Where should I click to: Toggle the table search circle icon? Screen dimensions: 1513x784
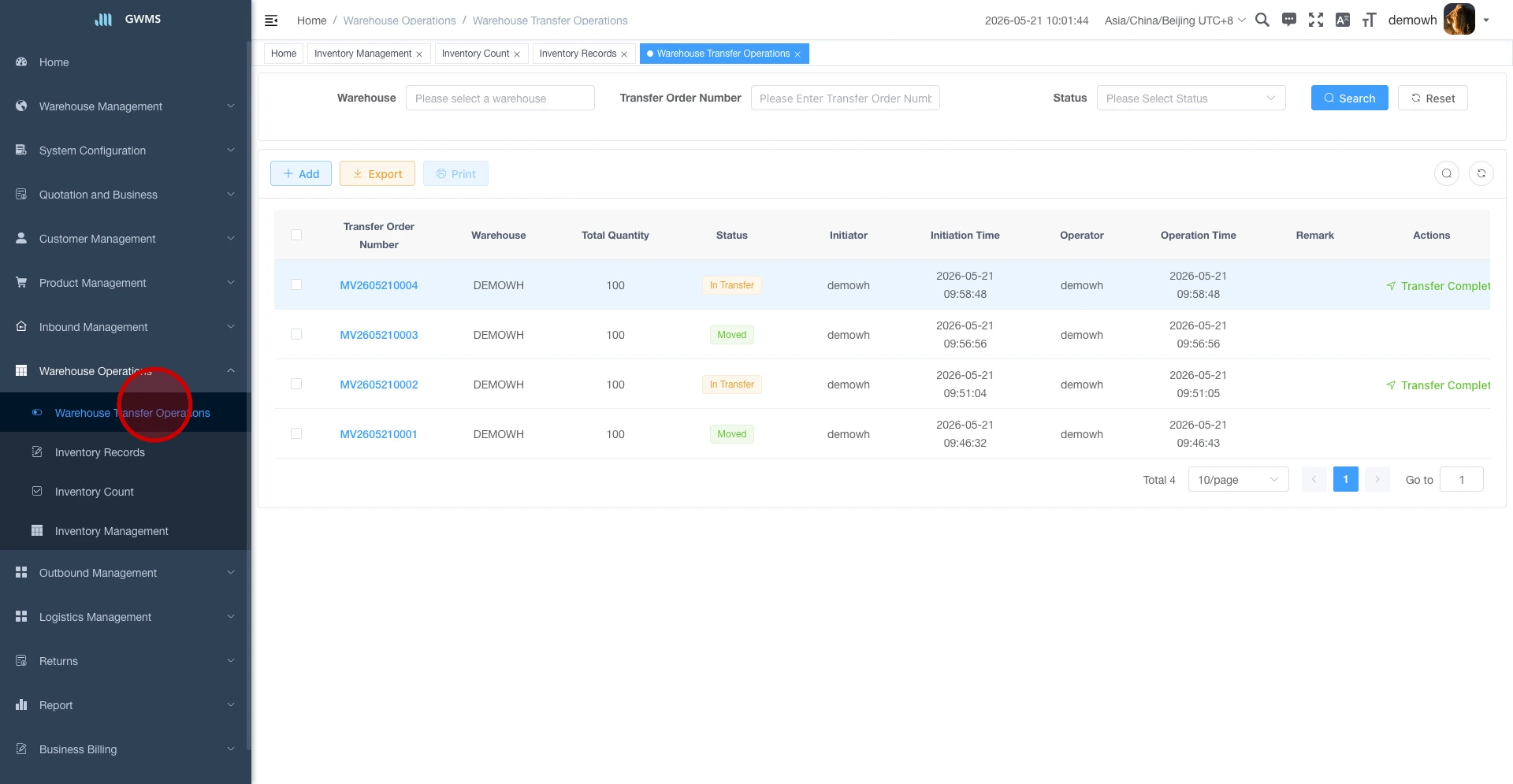pyautogui.click(x=1447, y=173)
